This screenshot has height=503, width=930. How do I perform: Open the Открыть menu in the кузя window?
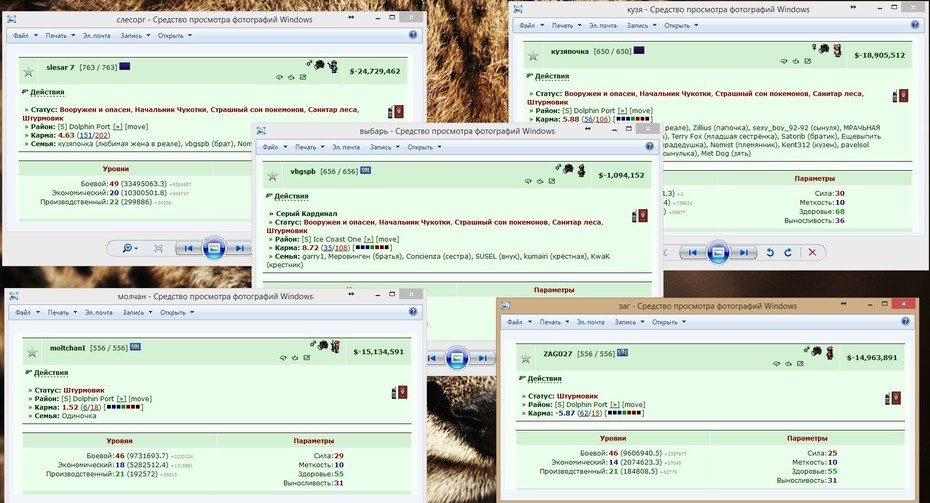tap(681, 26)
